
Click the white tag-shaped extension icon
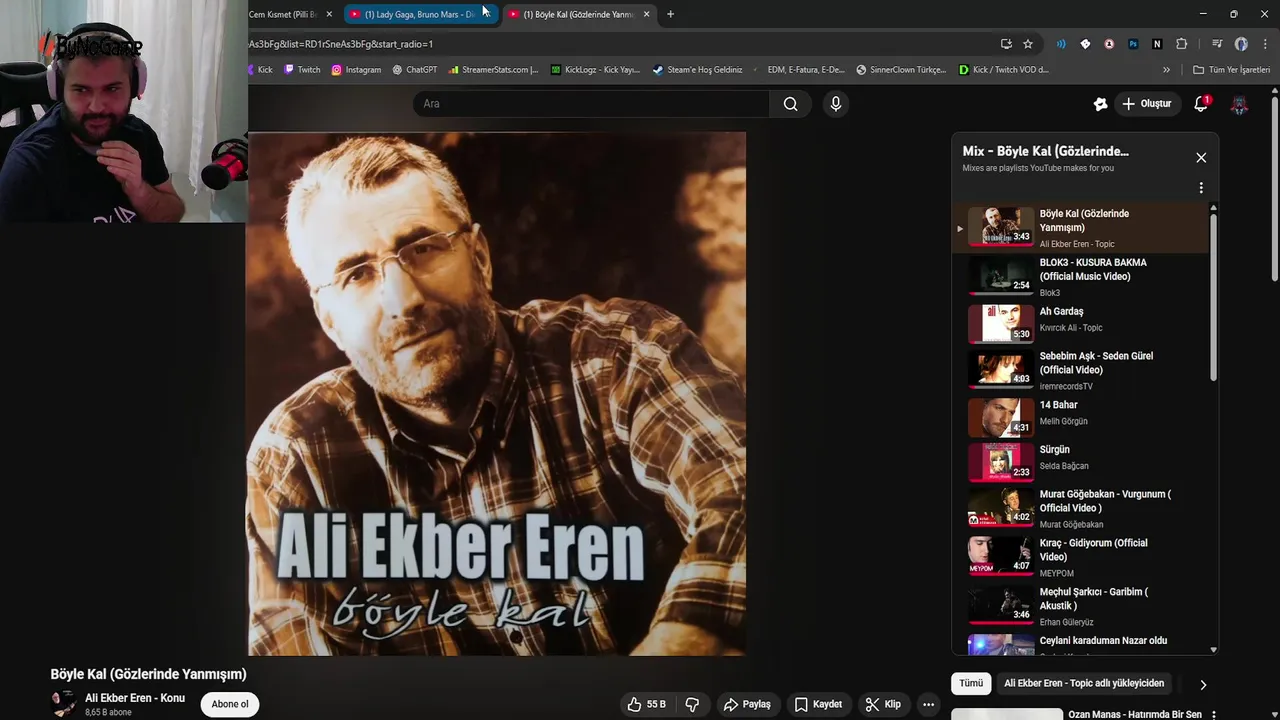click(x=1085, y=44)
